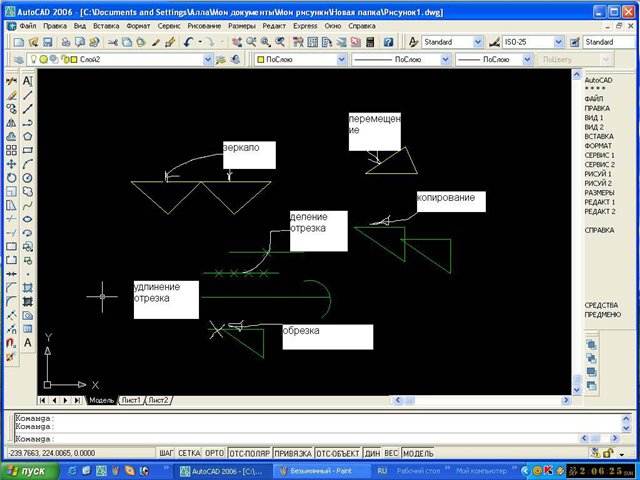Image resolution: width=640 pixels, height=480 pixels.
Task: Toggle СЕТКА grid display in status bar
Action: [189, 453]
